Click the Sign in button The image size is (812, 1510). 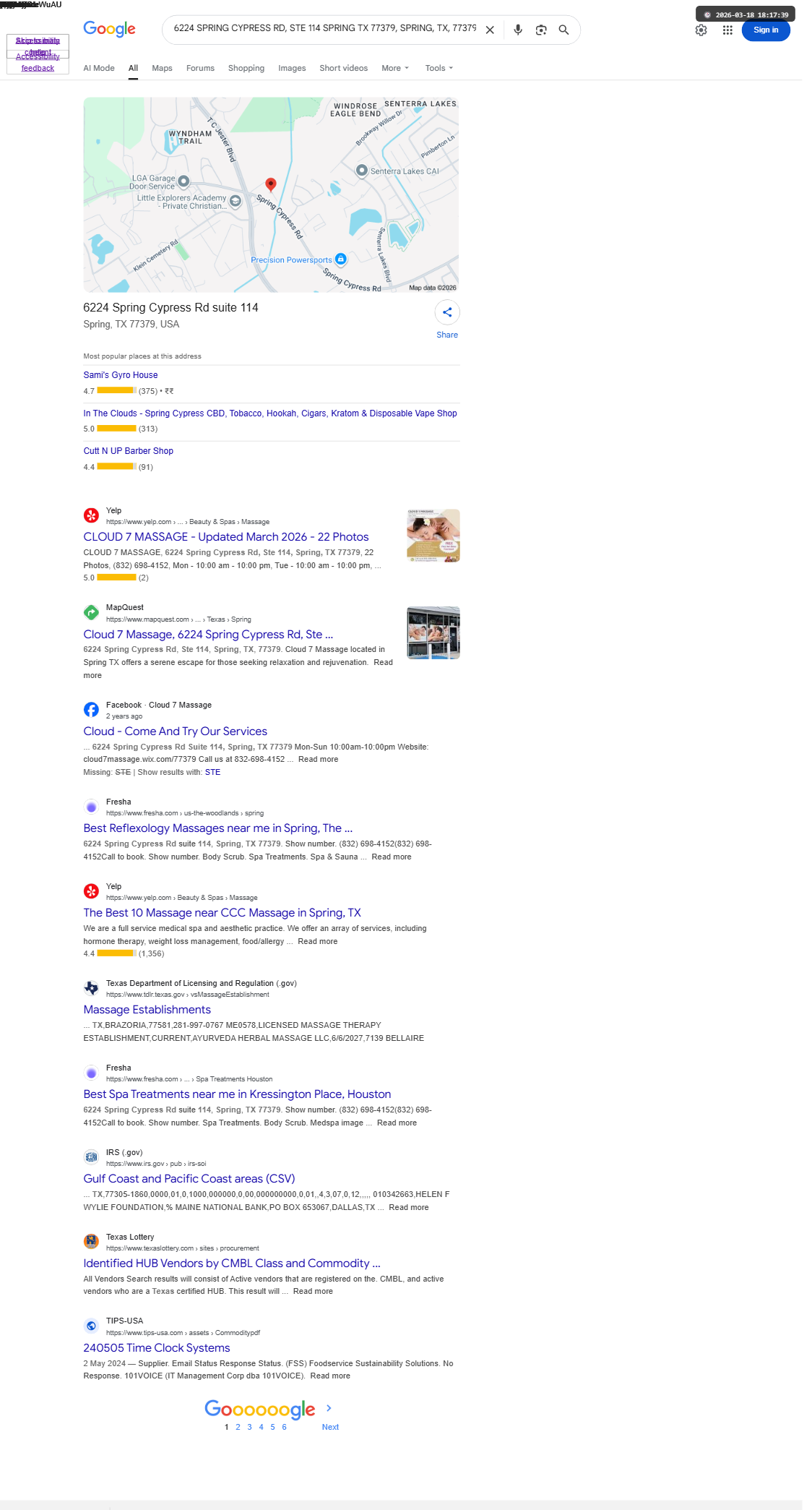766,30
